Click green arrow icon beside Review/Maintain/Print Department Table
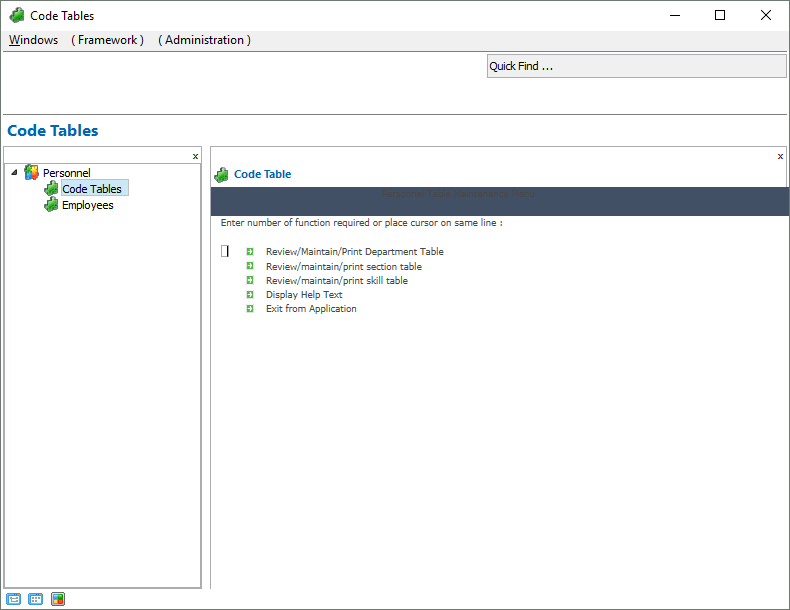 click(250, 252)
